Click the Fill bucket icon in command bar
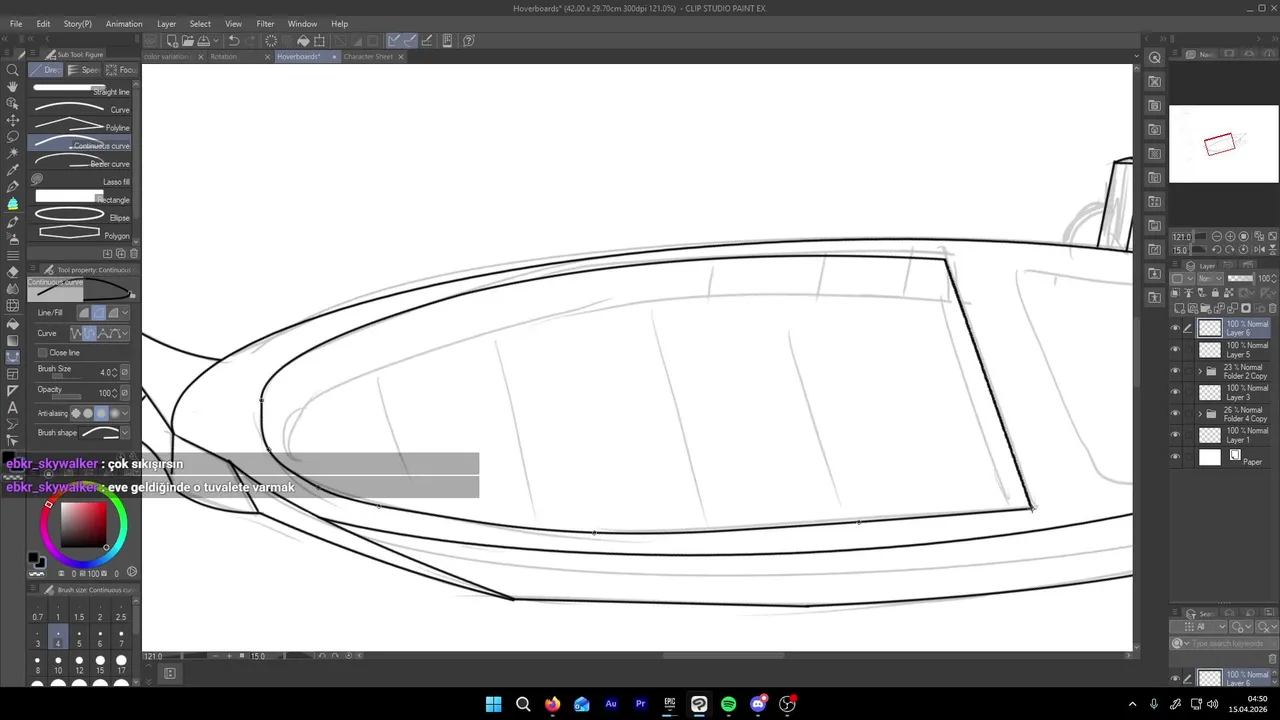 coord(303,41)
